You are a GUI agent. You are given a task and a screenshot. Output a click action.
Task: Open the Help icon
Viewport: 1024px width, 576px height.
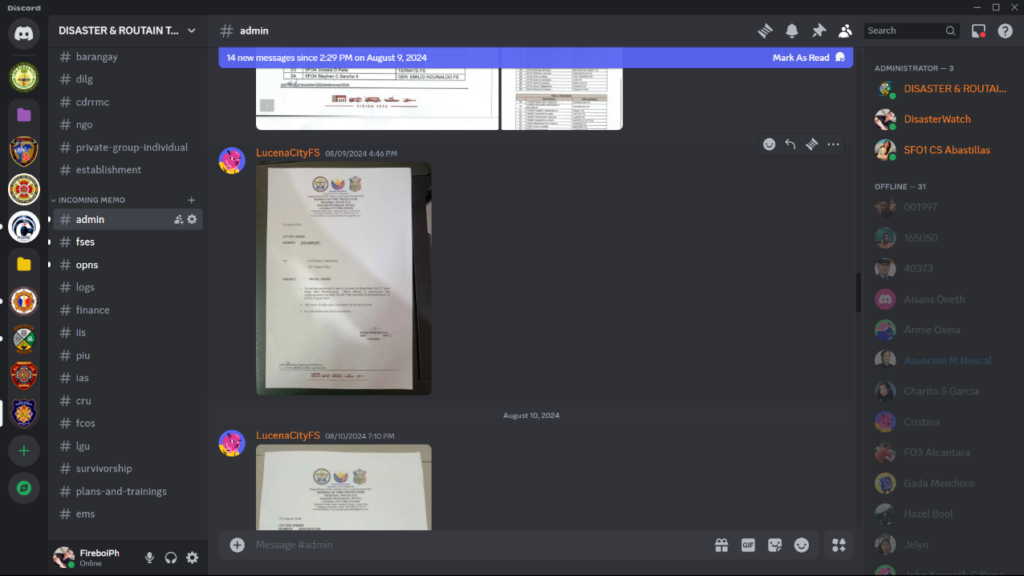(x=1005, y=31)
